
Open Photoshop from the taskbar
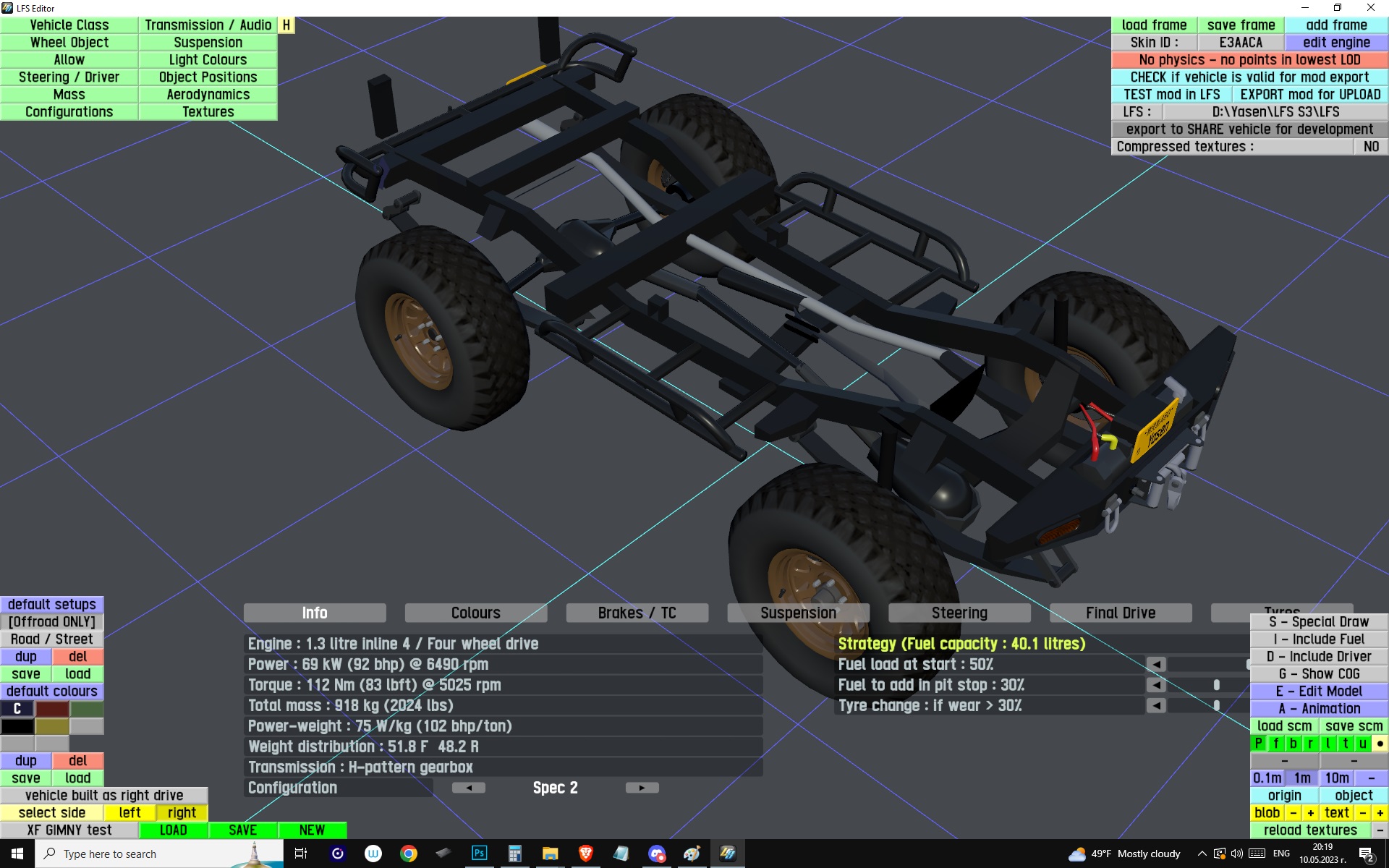pos(479,854)
